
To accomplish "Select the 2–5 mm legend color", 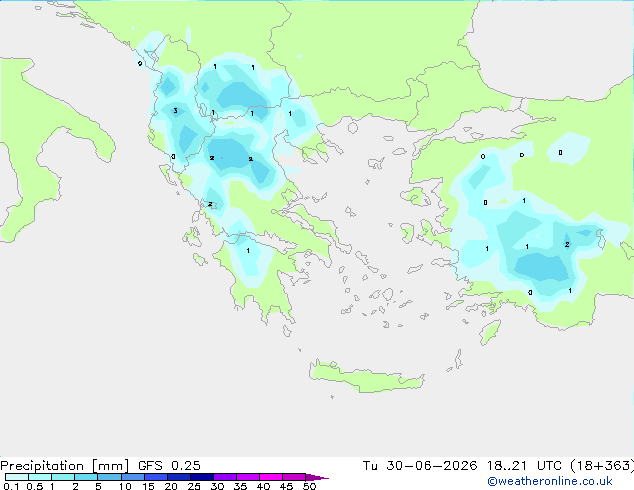I will [86, 477].
